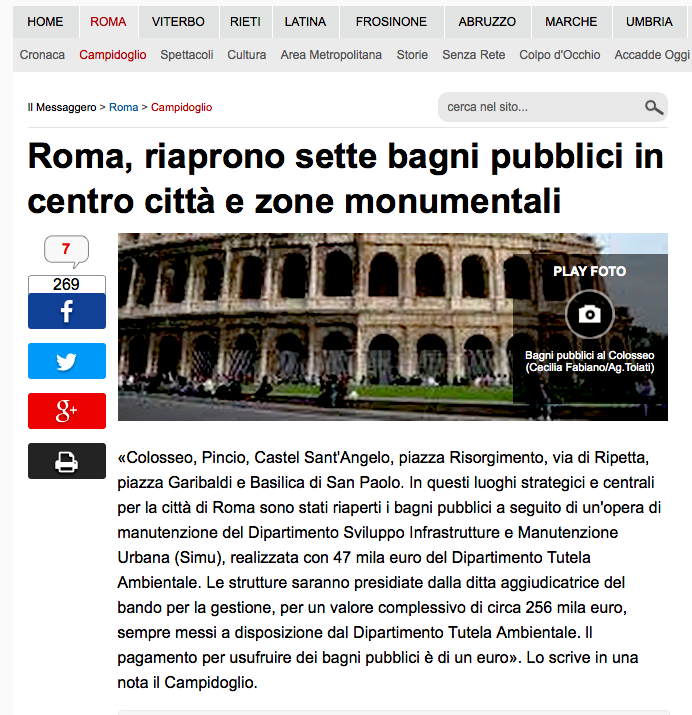The width and height of the screenshot is (692, 715).
Task: Go to the ABRUZZO section
Action: tap(487, 21)
